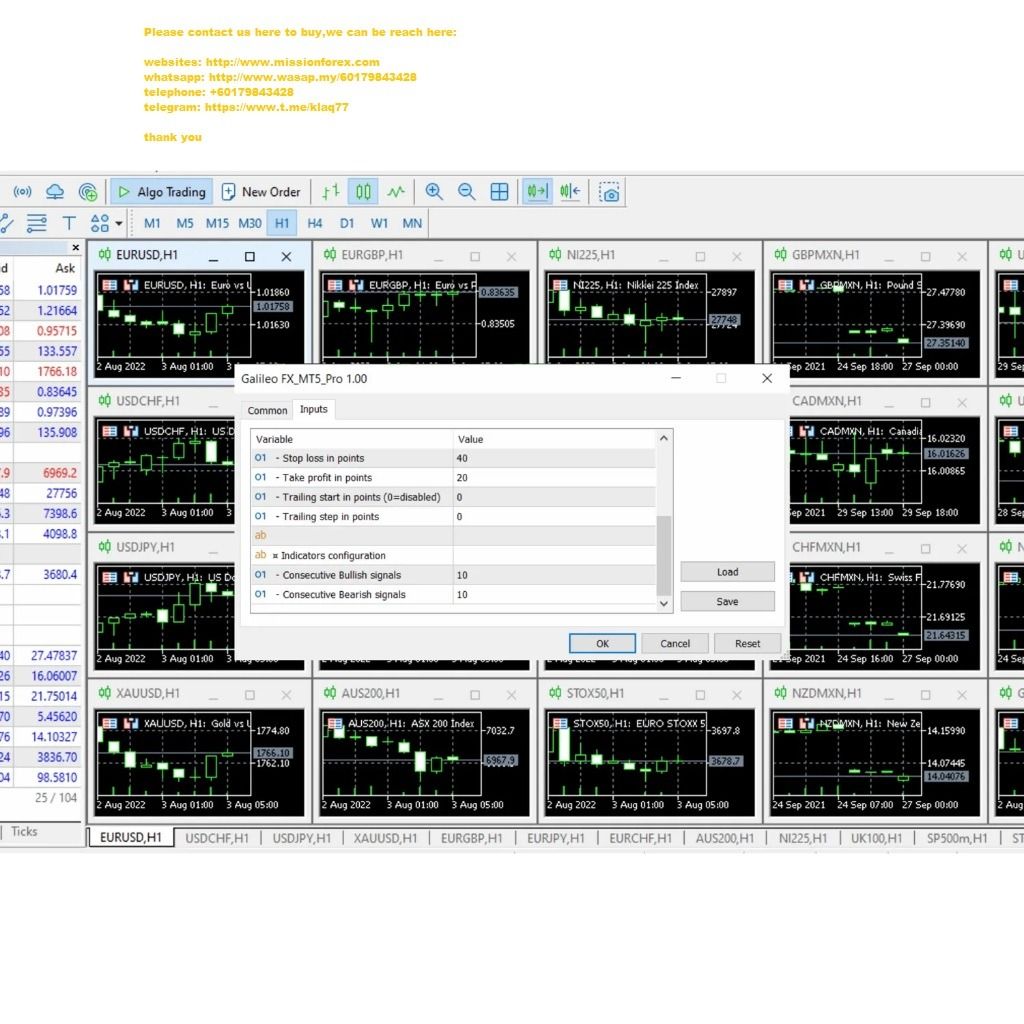This screenshot has width=1024, height=1024.
Task: Click first panel icon inside the XAUUSD chart
Action: click(109, 724)
